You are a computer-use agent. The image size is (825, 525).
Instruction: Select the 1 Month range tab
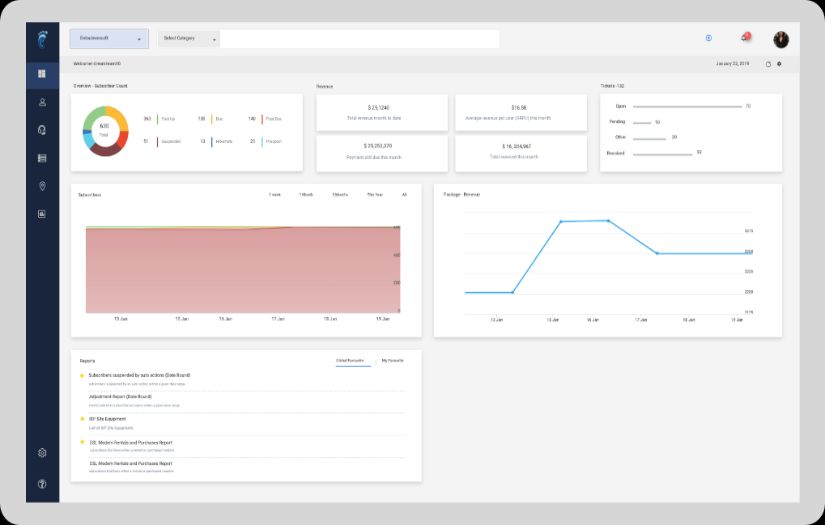click(x=306, y=195)
